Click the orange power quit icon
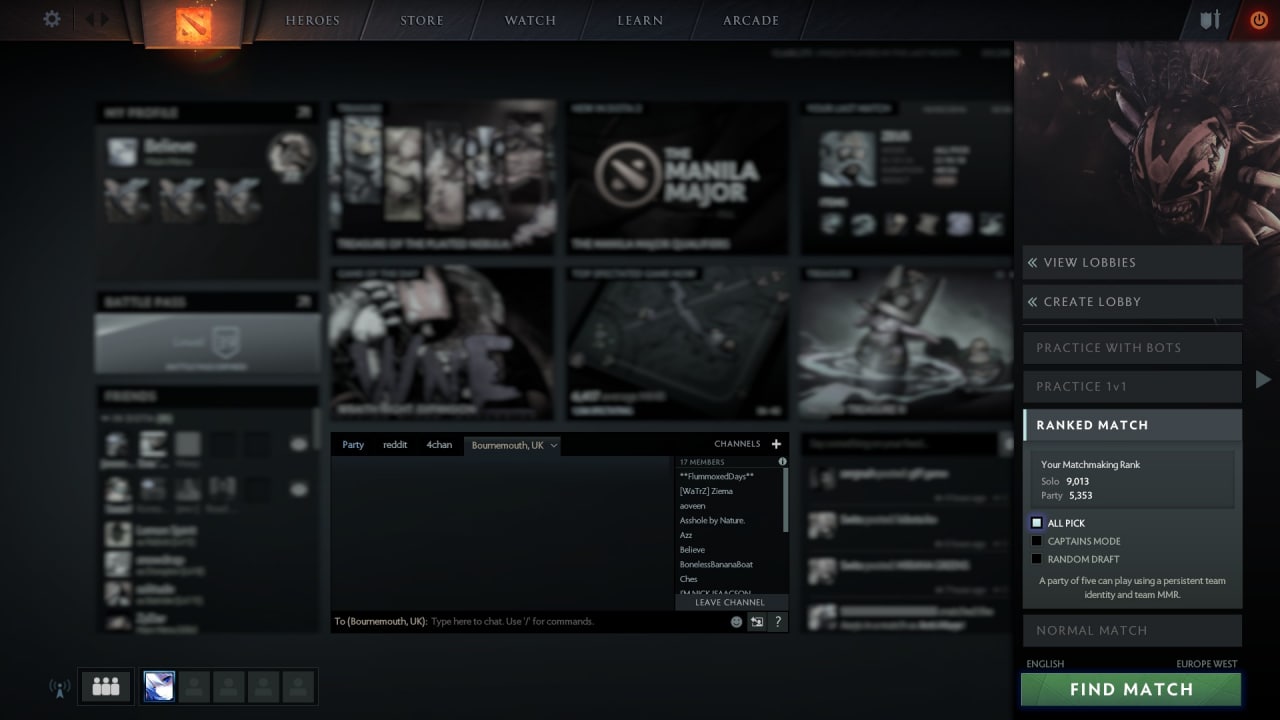1280x720 pixels. tap(1259, 19)
